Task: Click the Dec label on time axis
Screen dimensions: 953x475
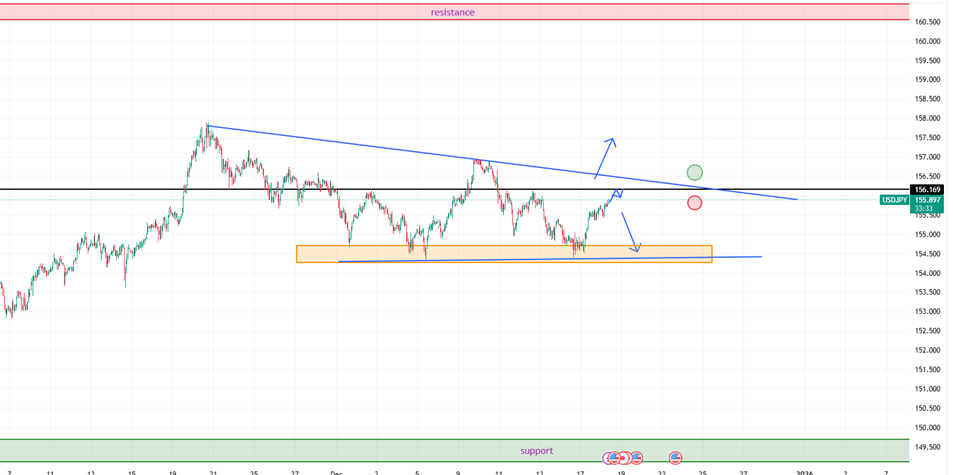Action: [x=336, y=471]
